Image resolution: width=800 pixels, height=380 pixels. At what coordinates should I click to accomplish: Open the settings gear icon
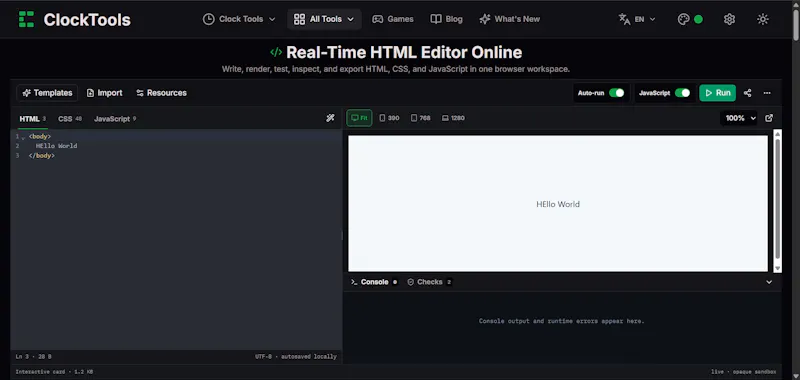tap(729, 19)
